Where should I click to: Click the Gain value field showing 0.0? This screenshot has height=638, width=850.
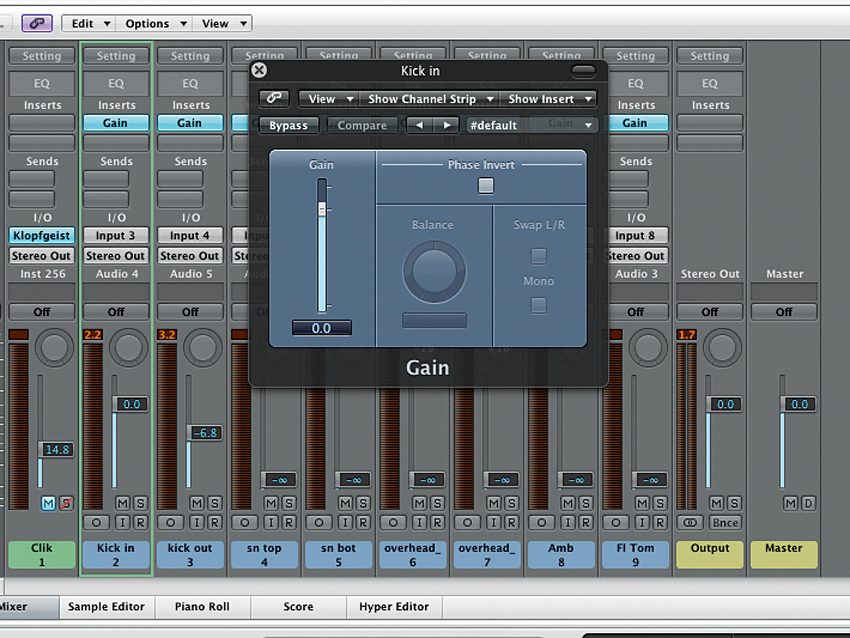pos(322,328)
